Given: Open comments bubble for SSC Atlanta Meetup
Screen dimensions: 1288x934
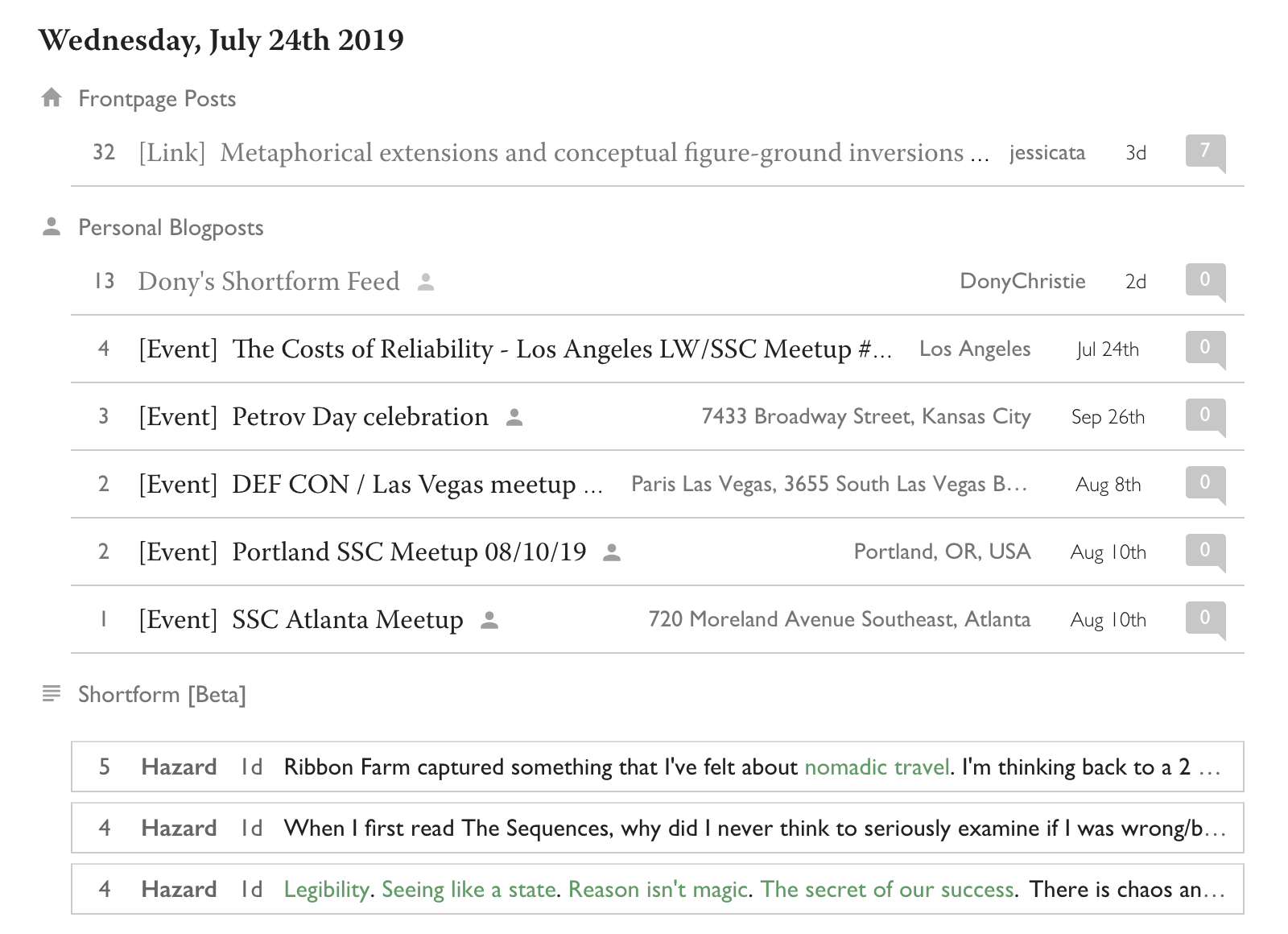Looking at the screenshot, I should [x=1204, y=618].
